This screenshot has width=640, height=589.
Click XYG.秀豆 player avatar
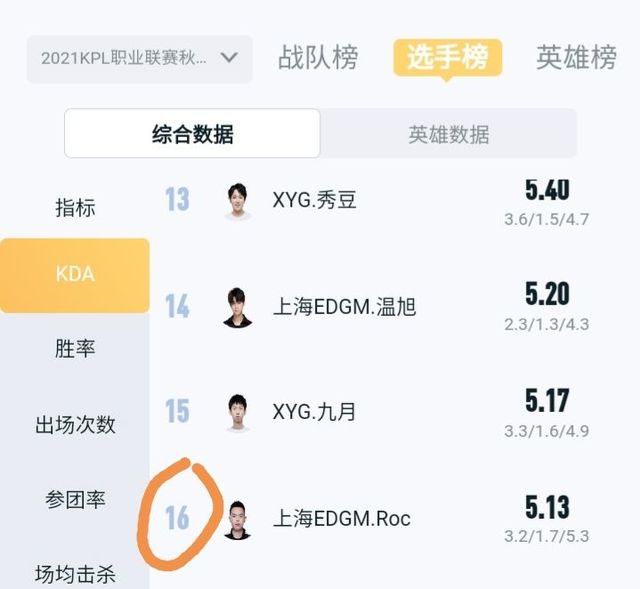pos(238,200)
